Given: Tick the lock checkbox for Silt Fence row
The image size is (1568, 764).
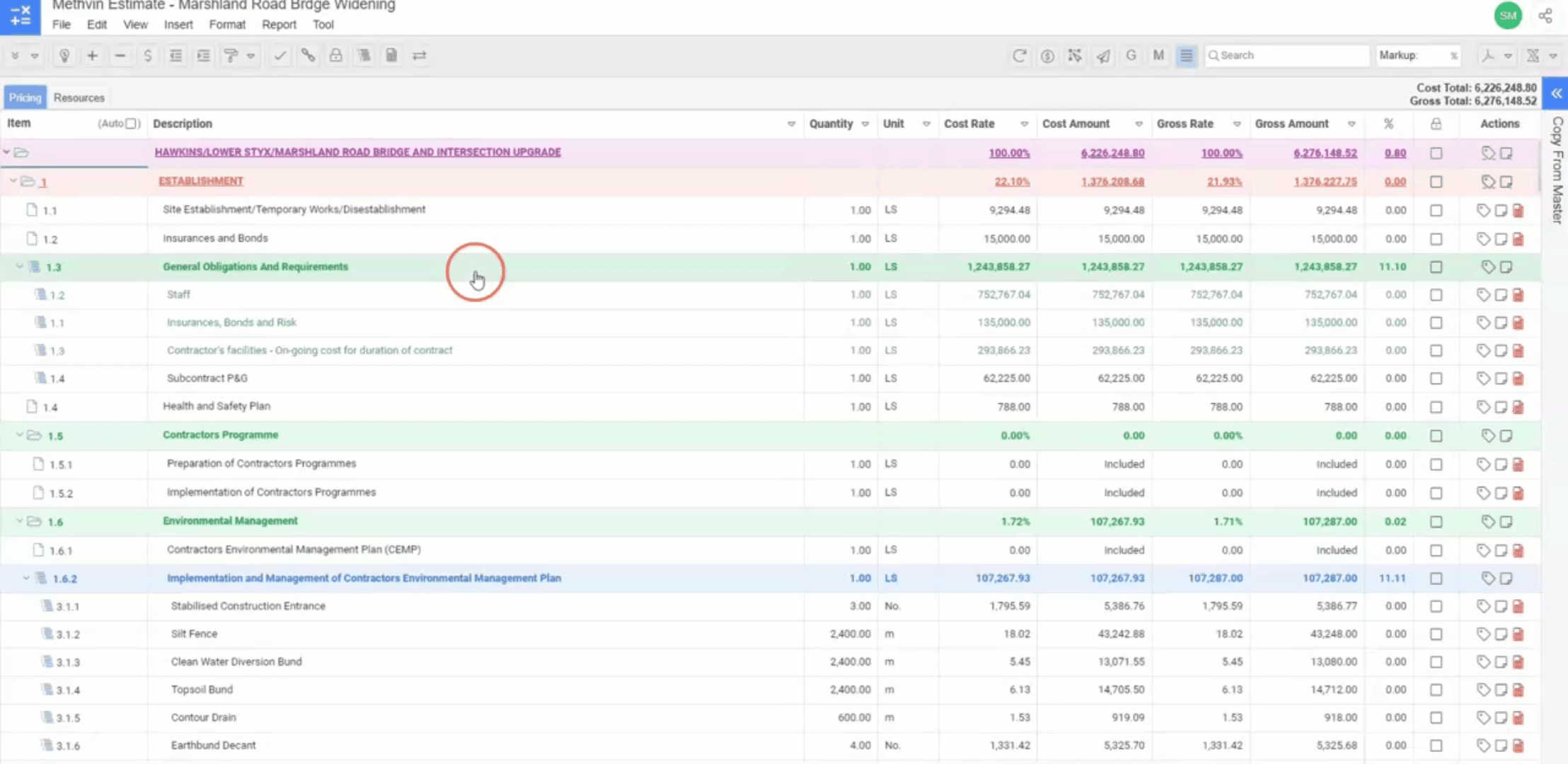Looking at the screenshot, I should pos(1436,634).
